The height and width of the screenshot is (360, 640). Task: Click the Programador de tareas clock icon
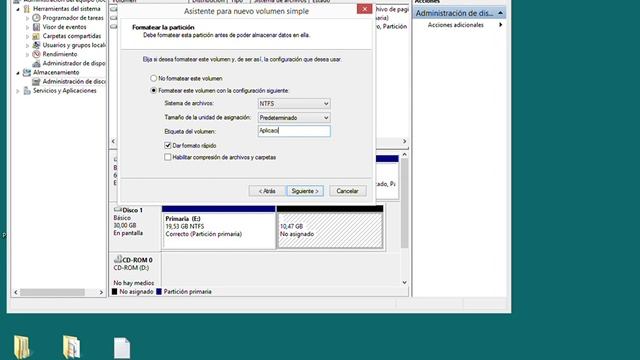tap(36, 18)
